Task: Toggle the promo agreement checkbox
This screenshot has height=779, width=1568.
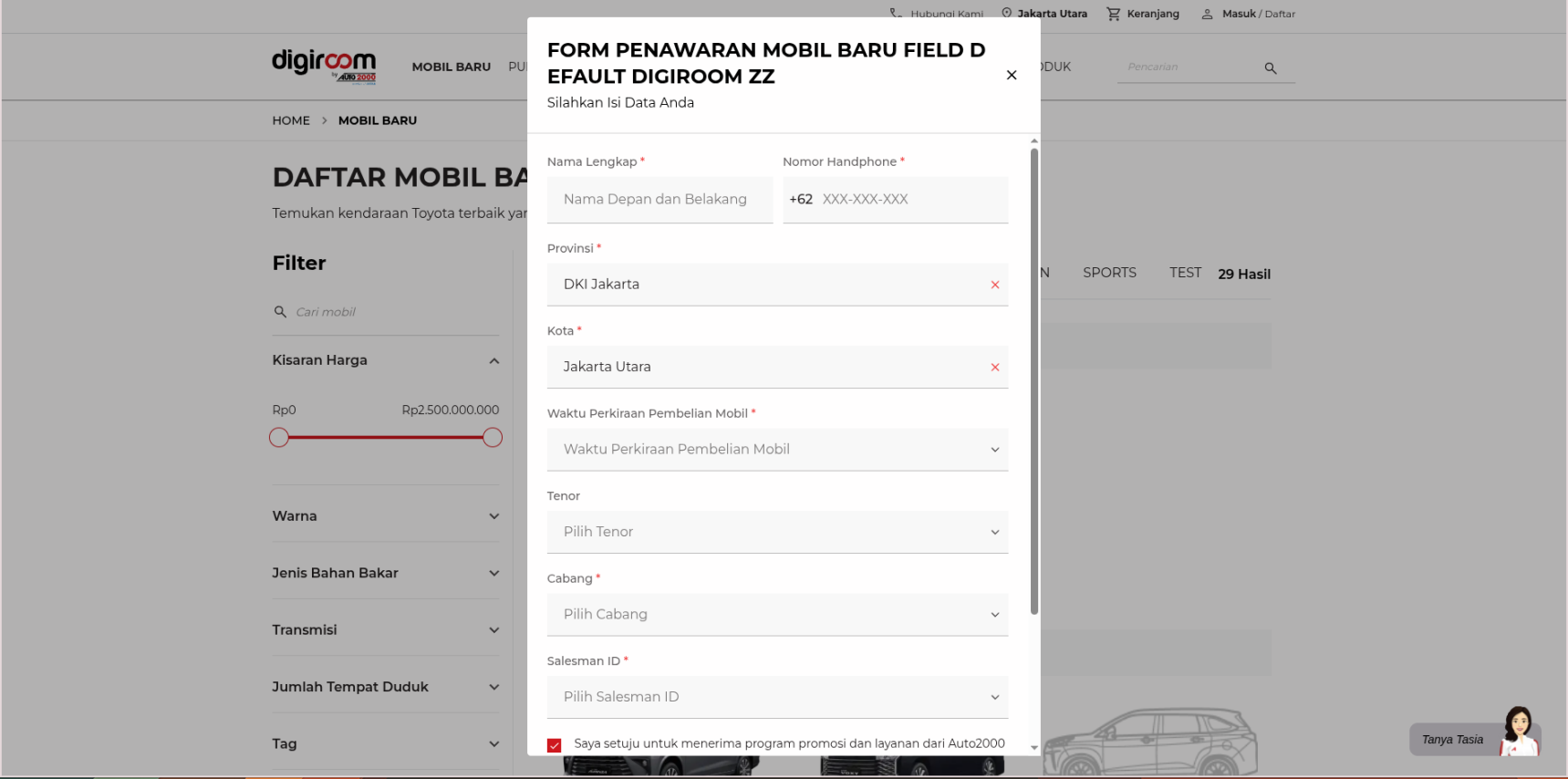Action: 554,745
